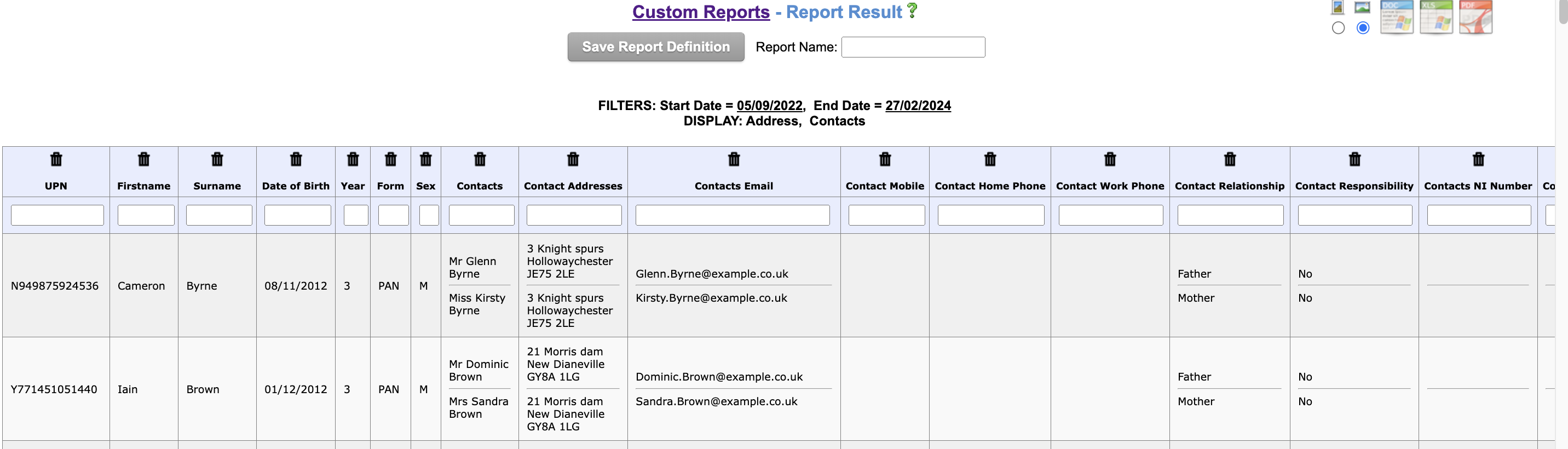The width and height of the screenshot is (1568, 449).
Task: Click the Sex filter box
Action: point(429,215)
